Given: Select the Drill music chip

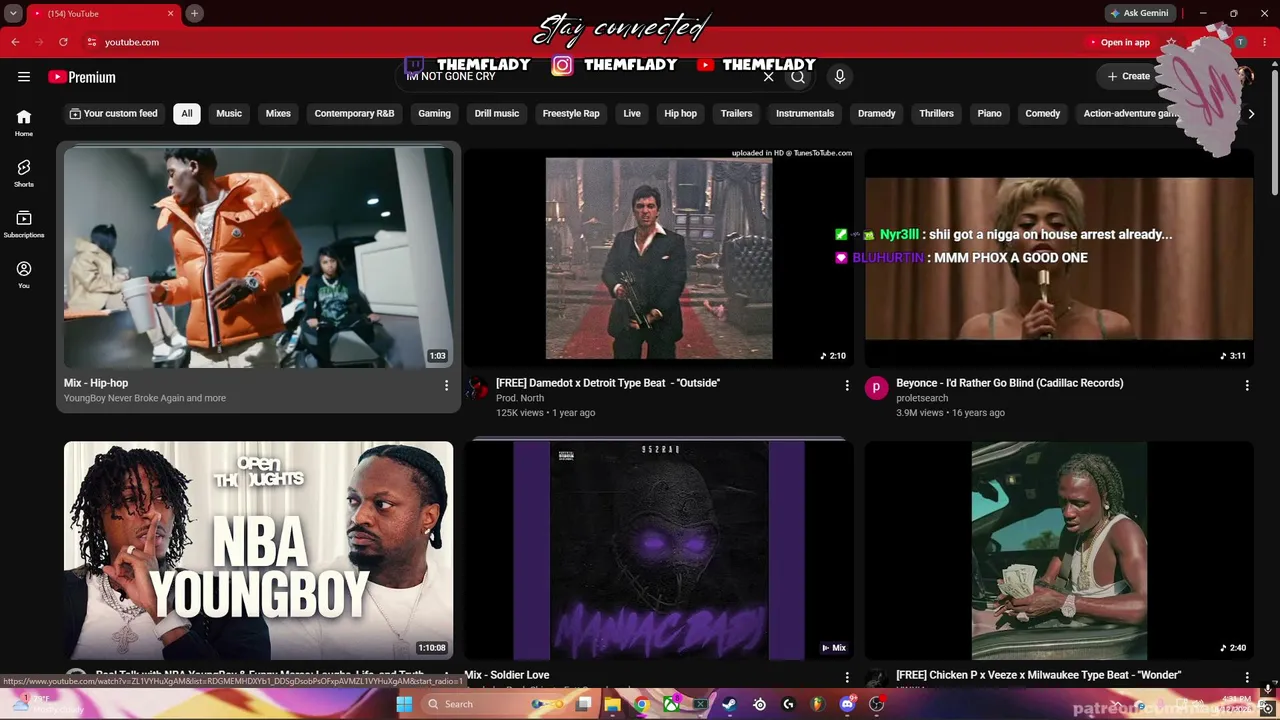Looking at the screenshot, I should pyautogui.click(x=497, y=113).
